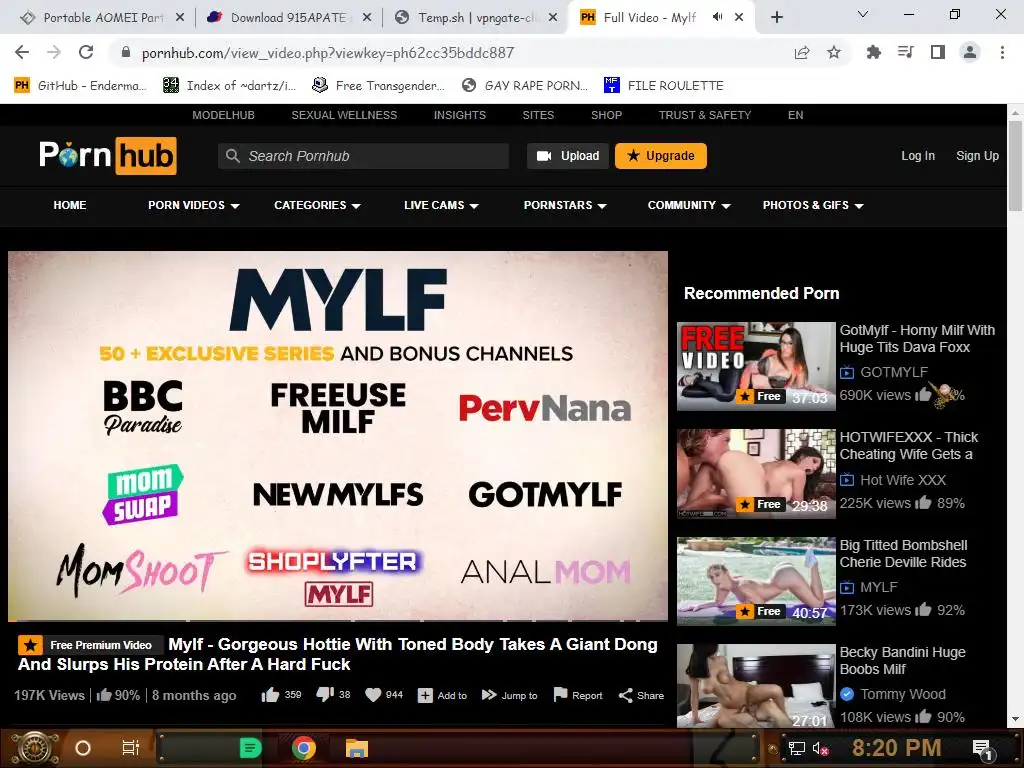1024x768 pixels.
Task: Open Task View on the taskbar
Action: pos(131,748)
